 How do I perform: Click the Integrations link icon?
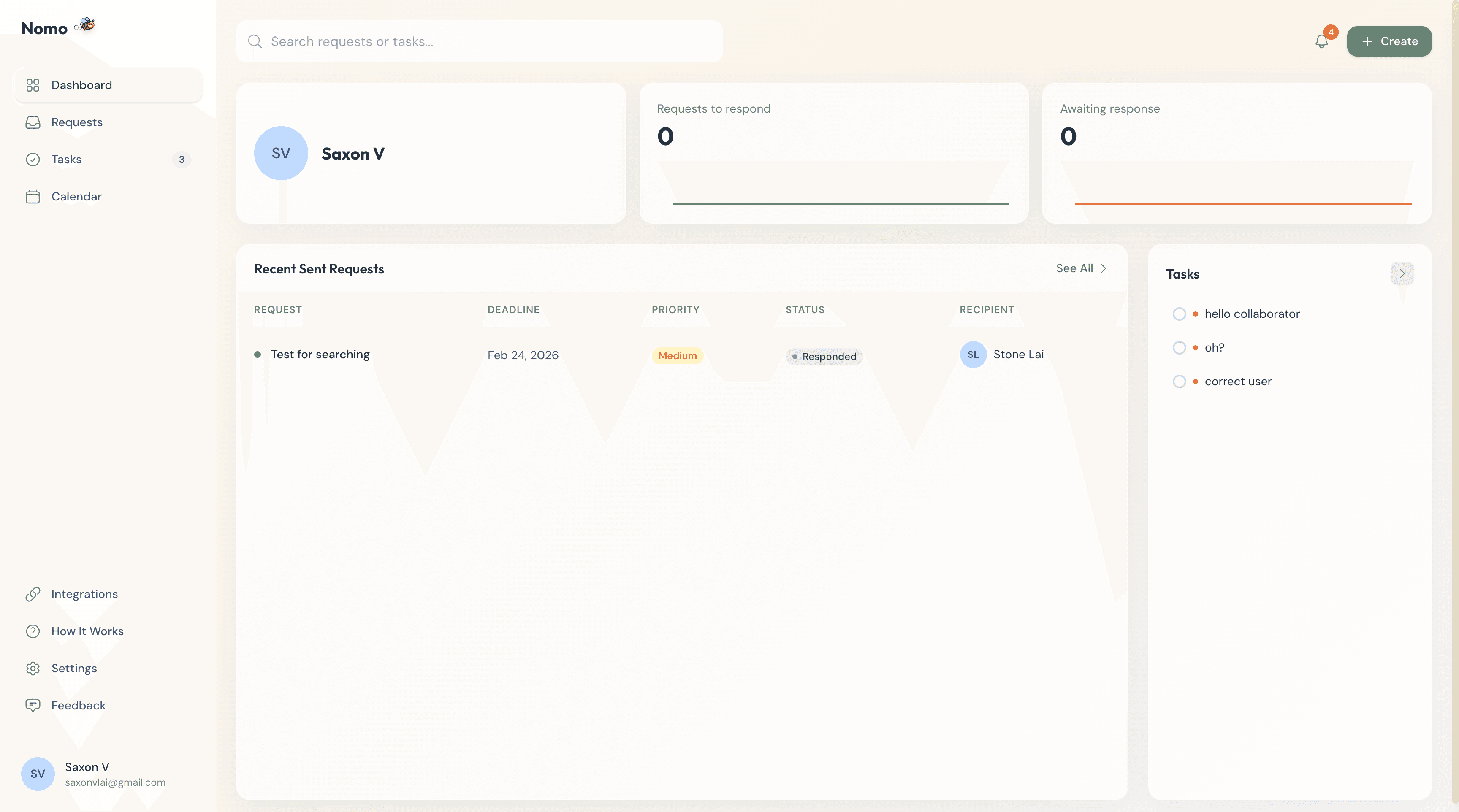click(x=33, y=594)
